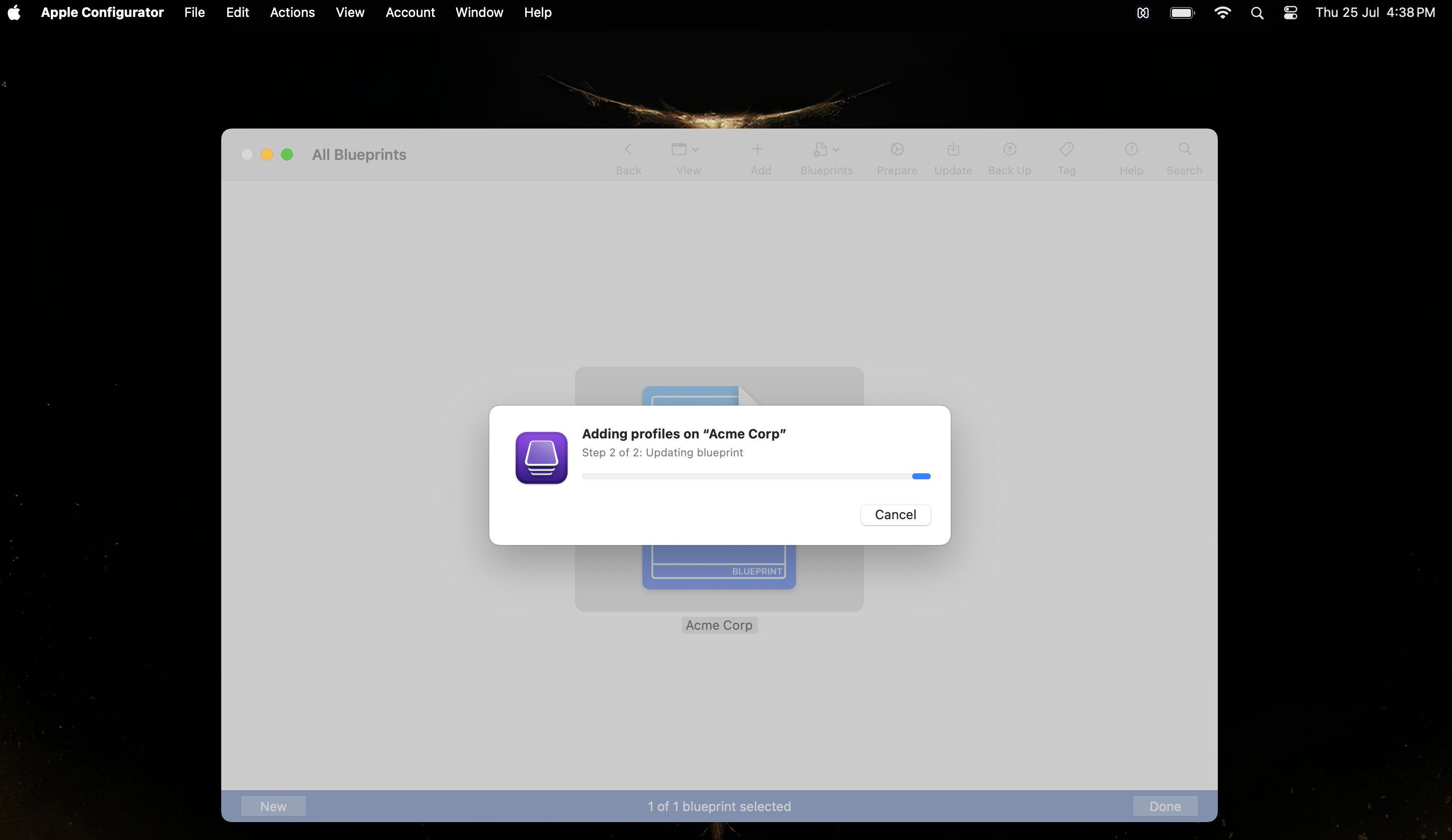Click the progress bar in dialog

756,476
